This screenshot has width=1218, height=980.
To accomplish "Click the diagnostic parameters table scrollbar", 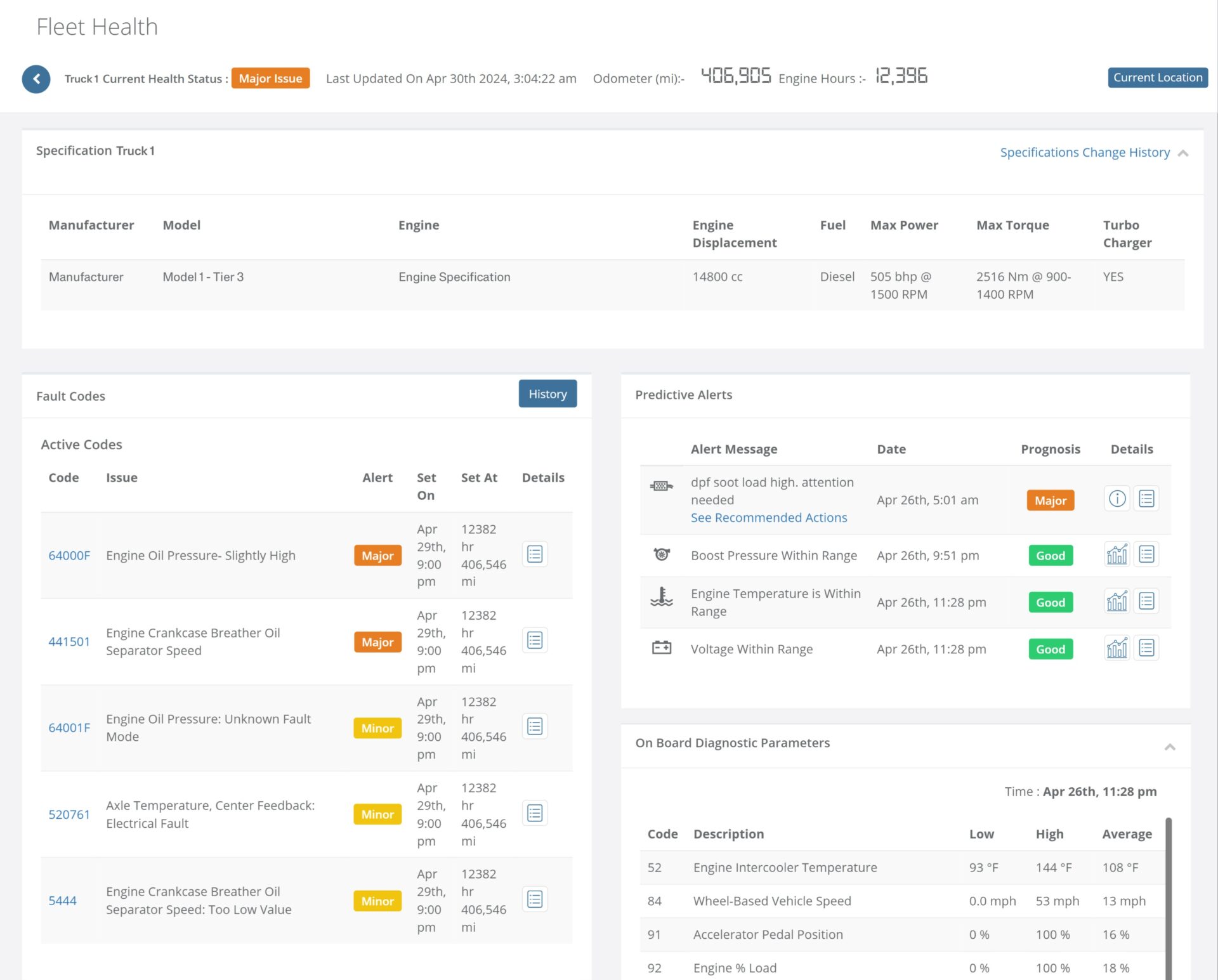I will pyautogui.click(x=1169, y=901).
